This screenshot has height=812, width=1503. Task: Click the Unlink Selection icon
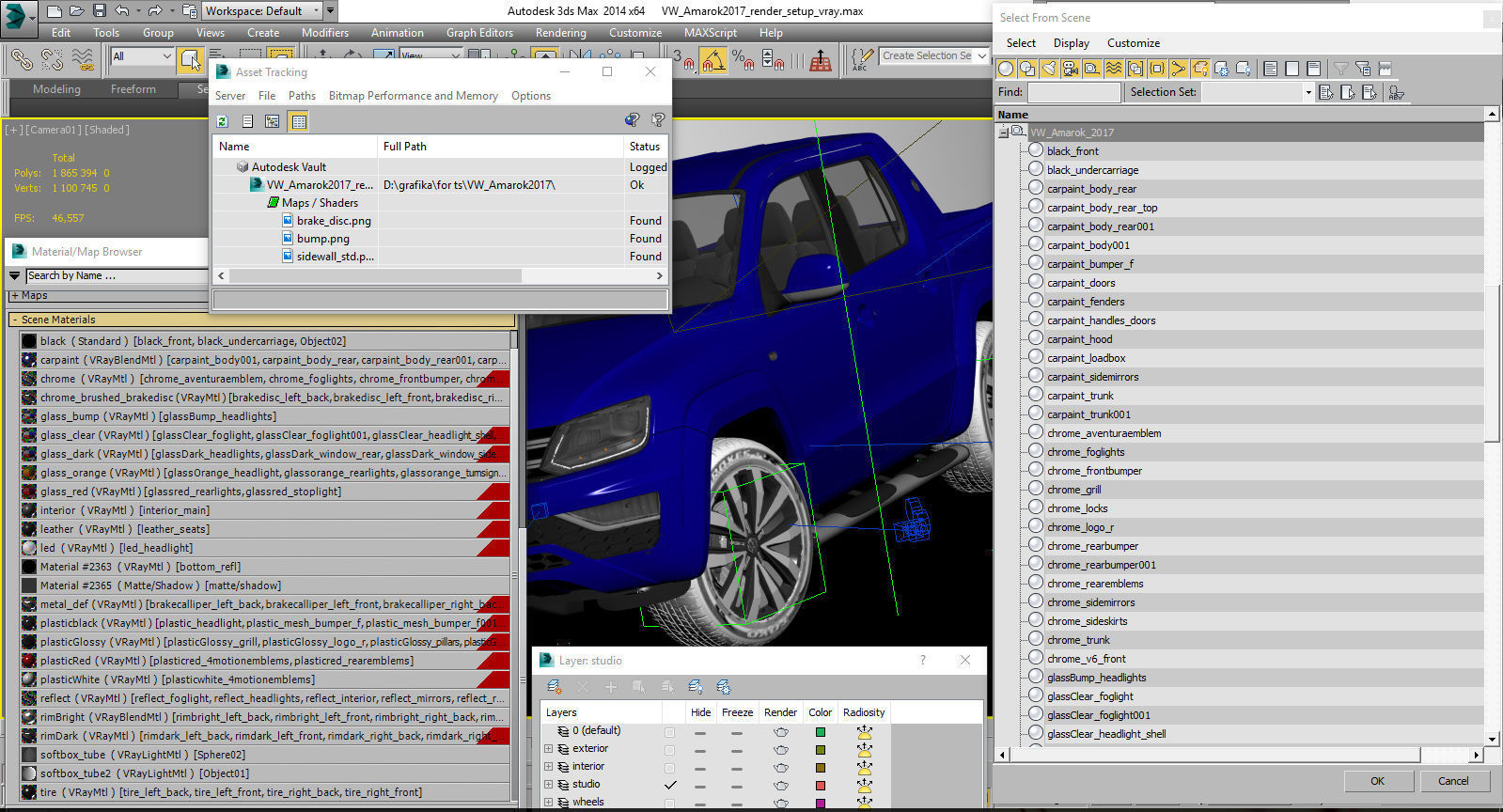pos(52,59)
